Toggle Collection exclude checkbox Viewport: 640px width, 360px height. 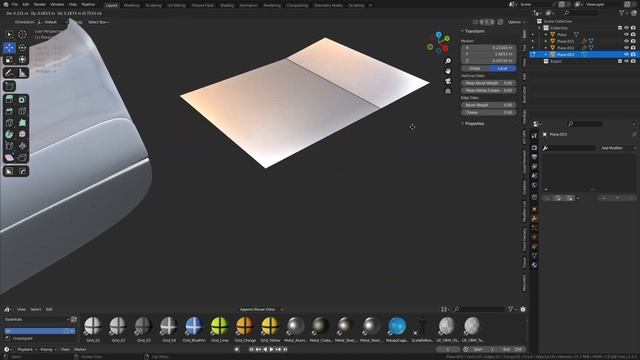[x=620, y=28]
